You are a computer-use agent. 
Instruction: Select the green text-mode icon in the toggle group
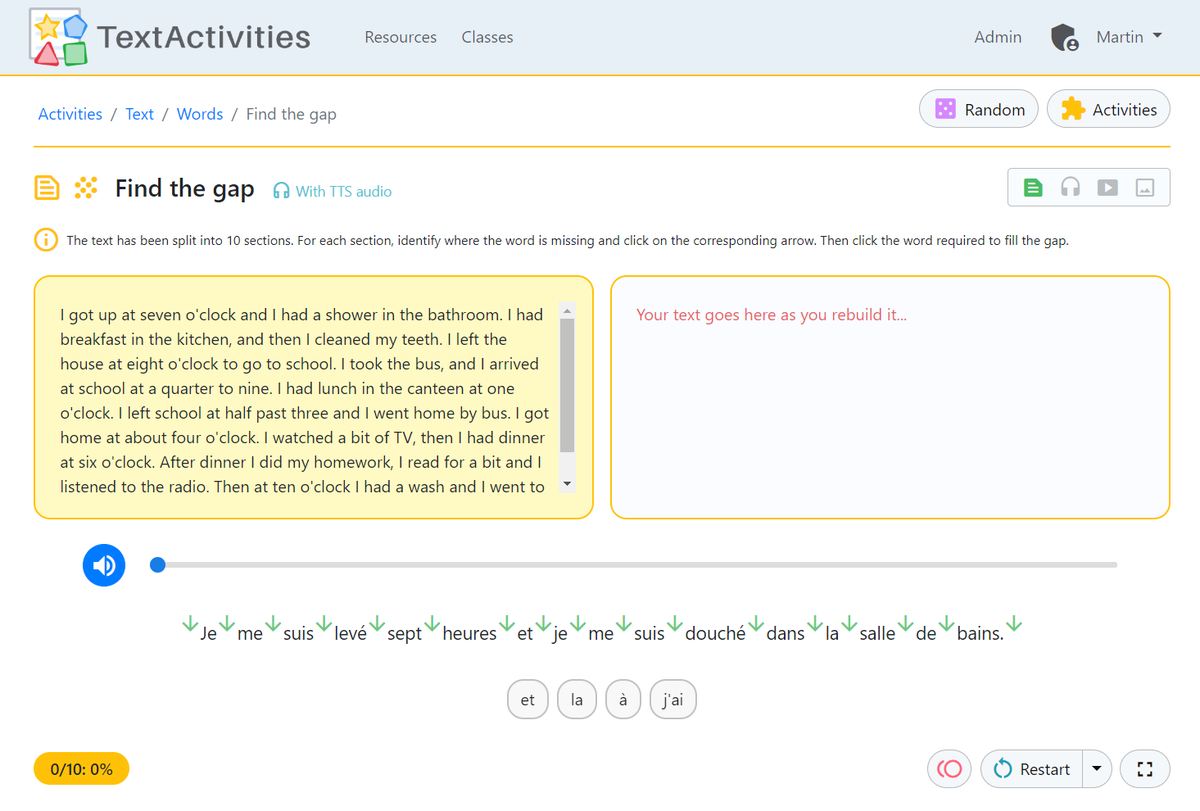[x=1034, y=187]
